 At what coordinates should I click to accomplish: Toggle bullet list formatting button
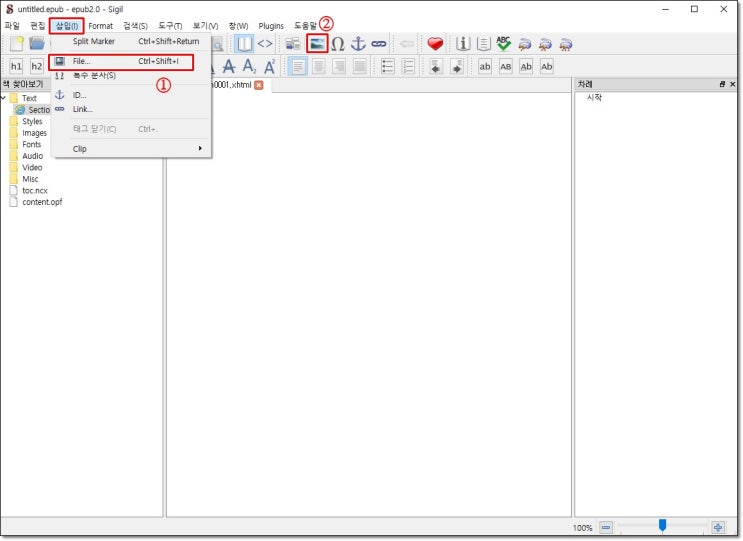coord(388,67)
